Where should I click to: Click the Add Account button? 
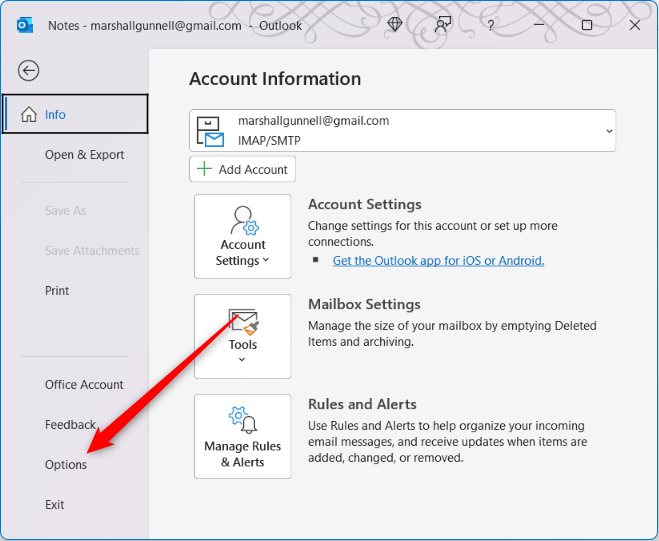click(242, 169)
